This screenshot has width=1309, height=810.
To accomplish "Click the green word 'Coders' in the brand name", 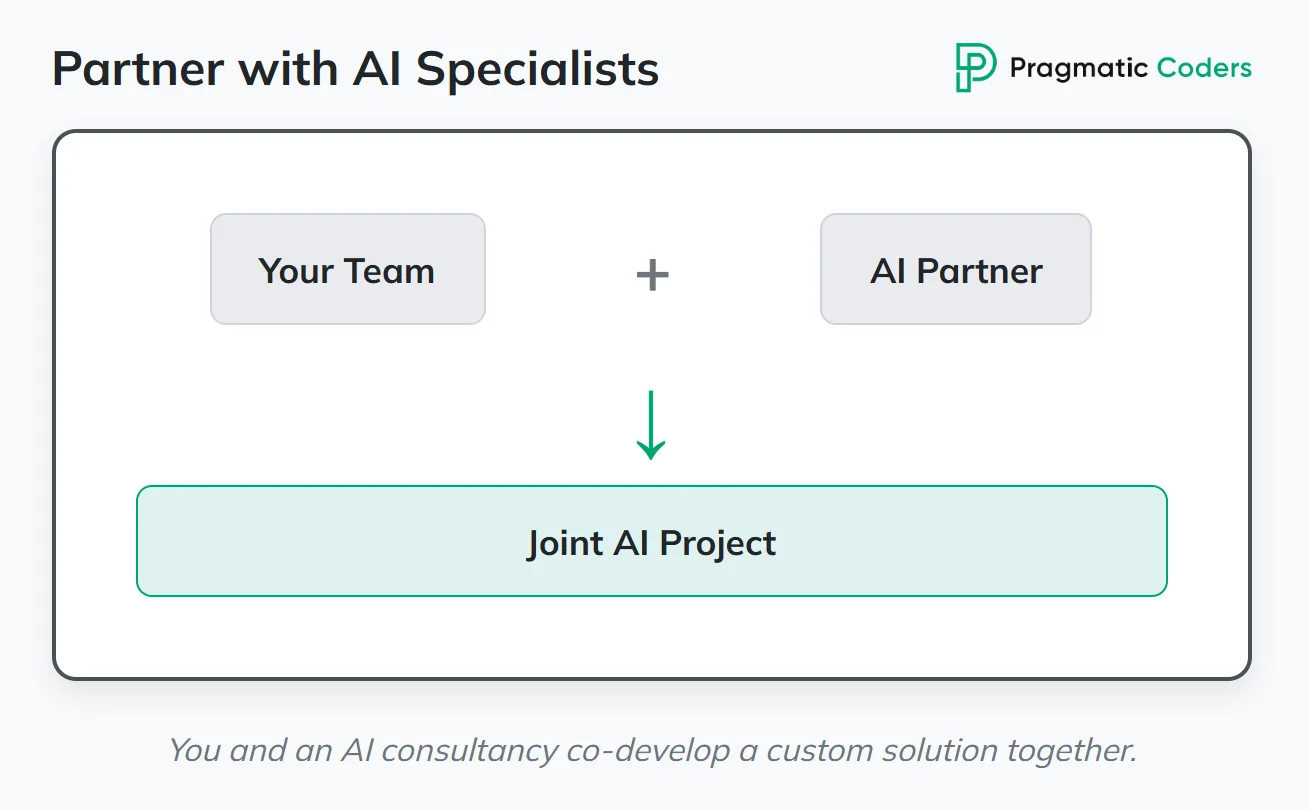I will (1204, 68).
